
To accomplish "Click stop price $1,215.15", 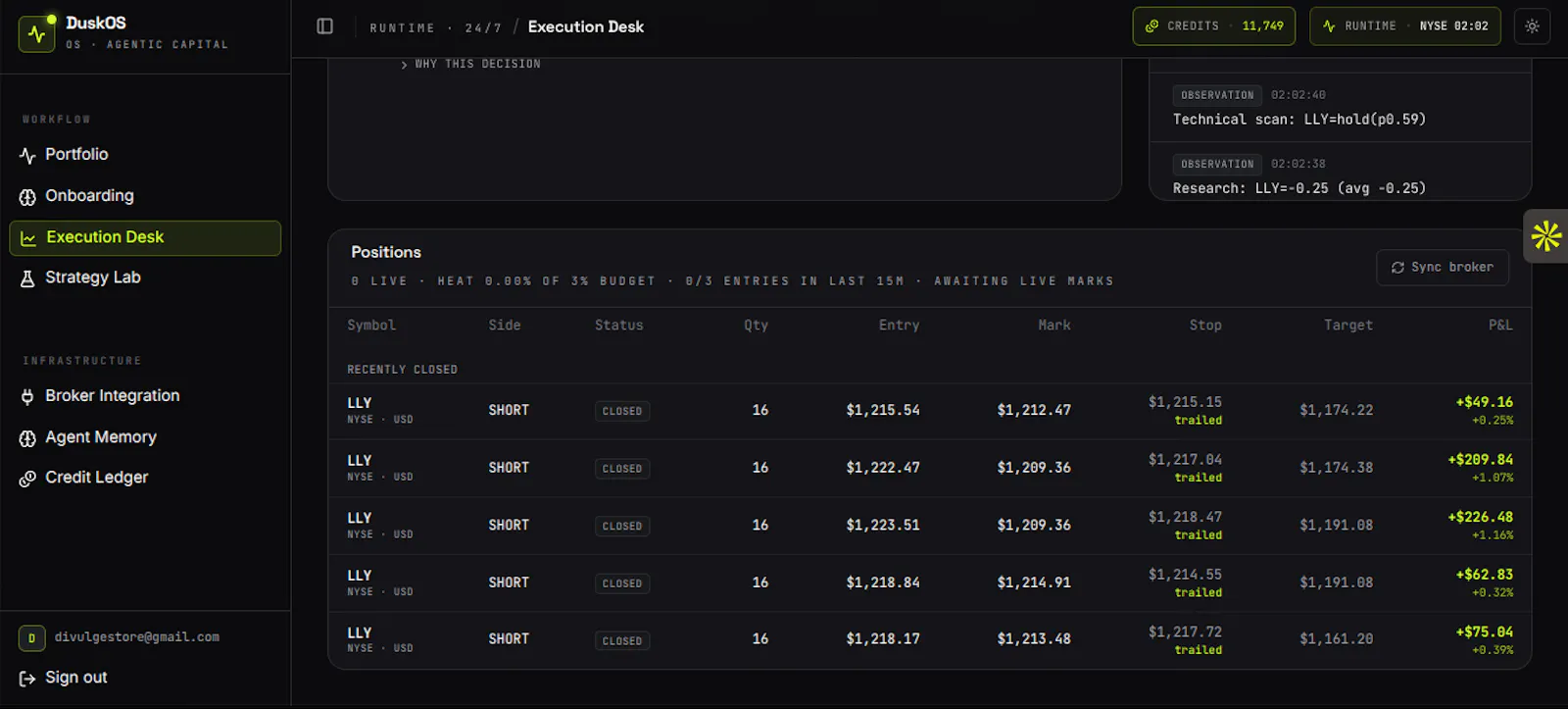I will pos(1185,402).
